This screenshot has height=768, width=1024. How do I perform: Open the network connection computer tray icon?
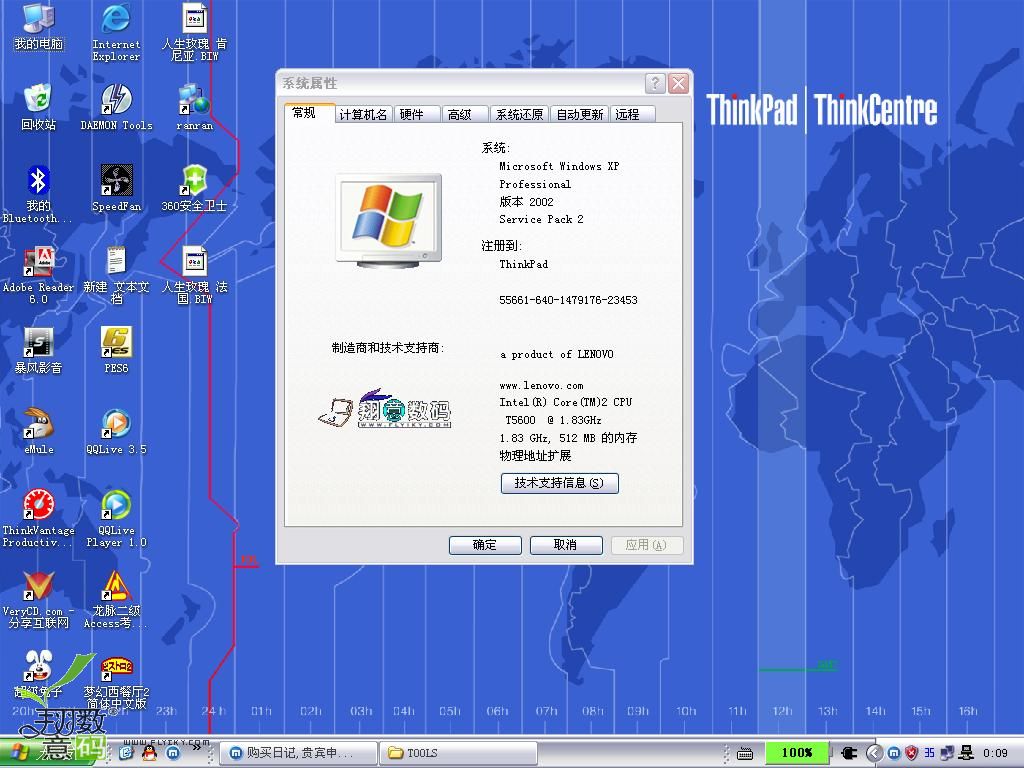965,753
